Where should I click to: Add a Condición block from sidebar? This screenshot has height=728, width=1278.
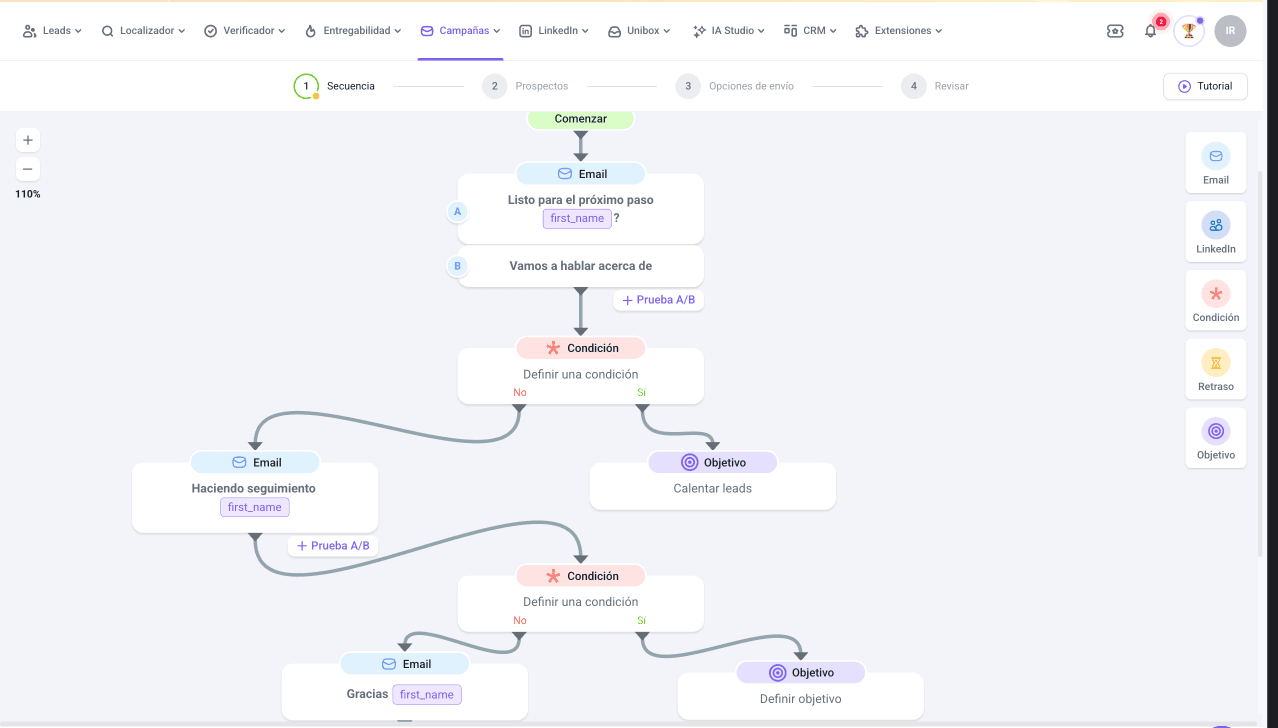click(x=1216, y=300)
